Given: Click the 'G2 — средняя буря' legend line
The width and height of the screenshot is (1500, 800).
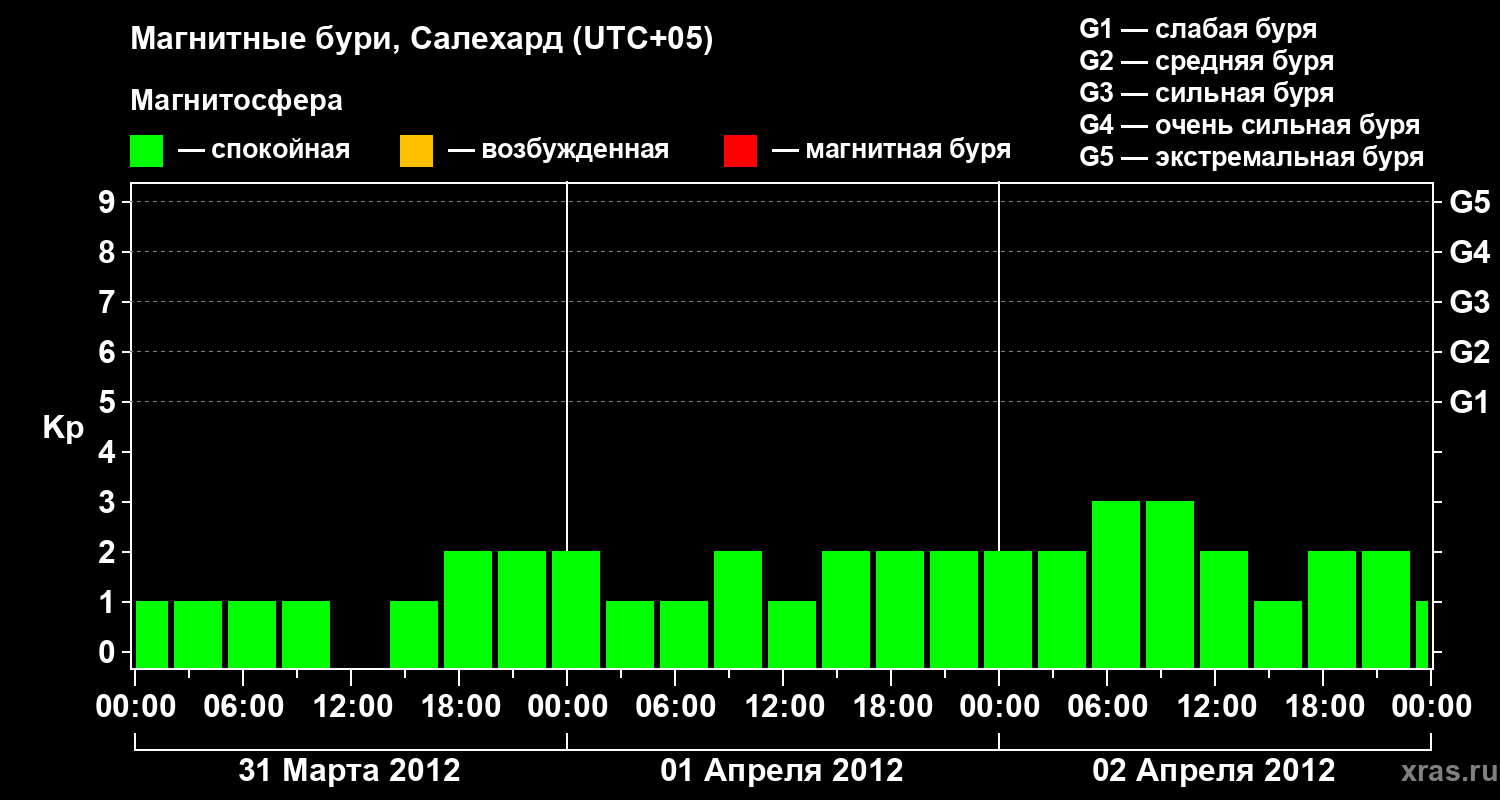Looking at the screenshot, I should tap(1206, 61).
